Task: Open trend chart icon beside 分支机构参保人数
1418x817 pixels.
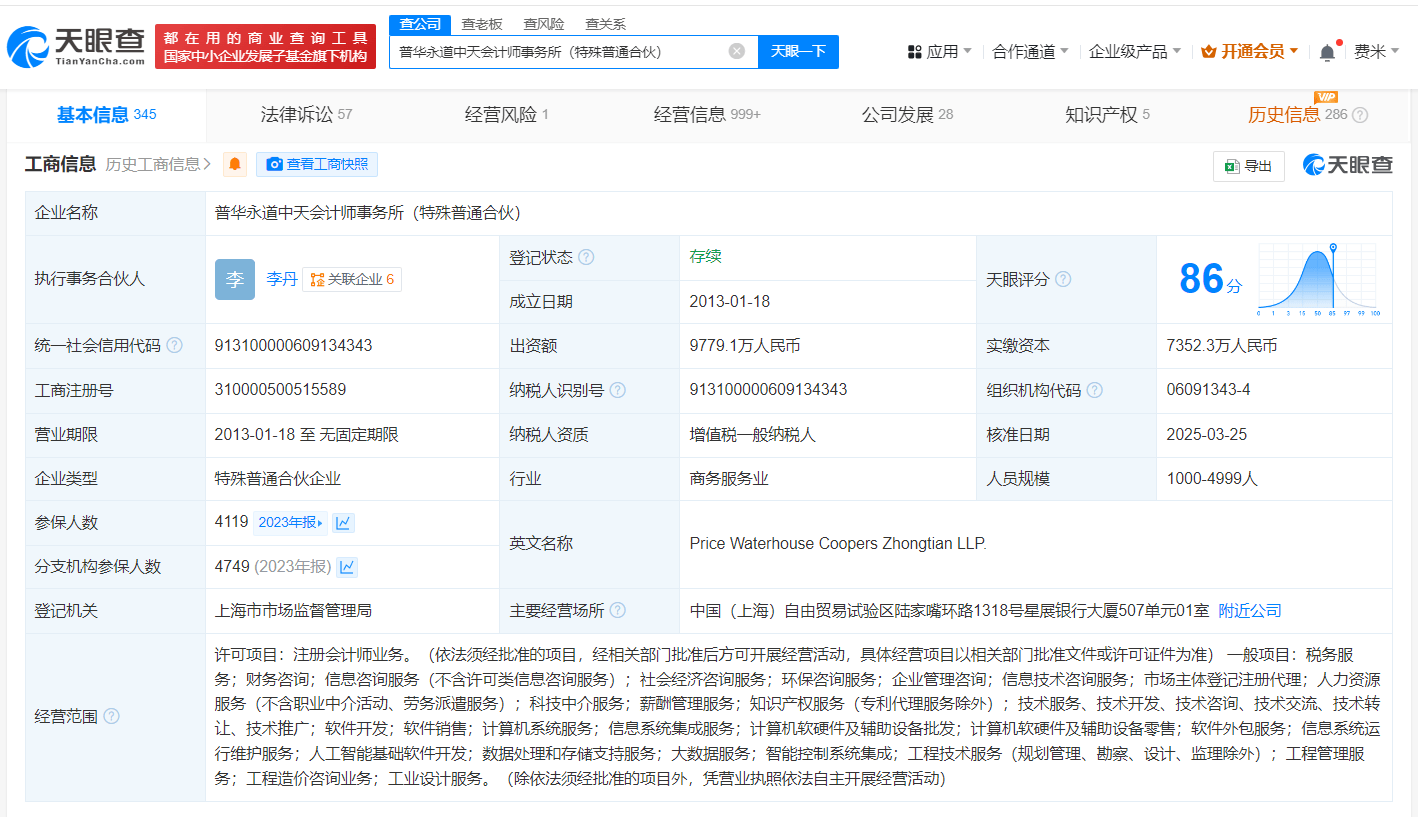Action: coord(347,567)
